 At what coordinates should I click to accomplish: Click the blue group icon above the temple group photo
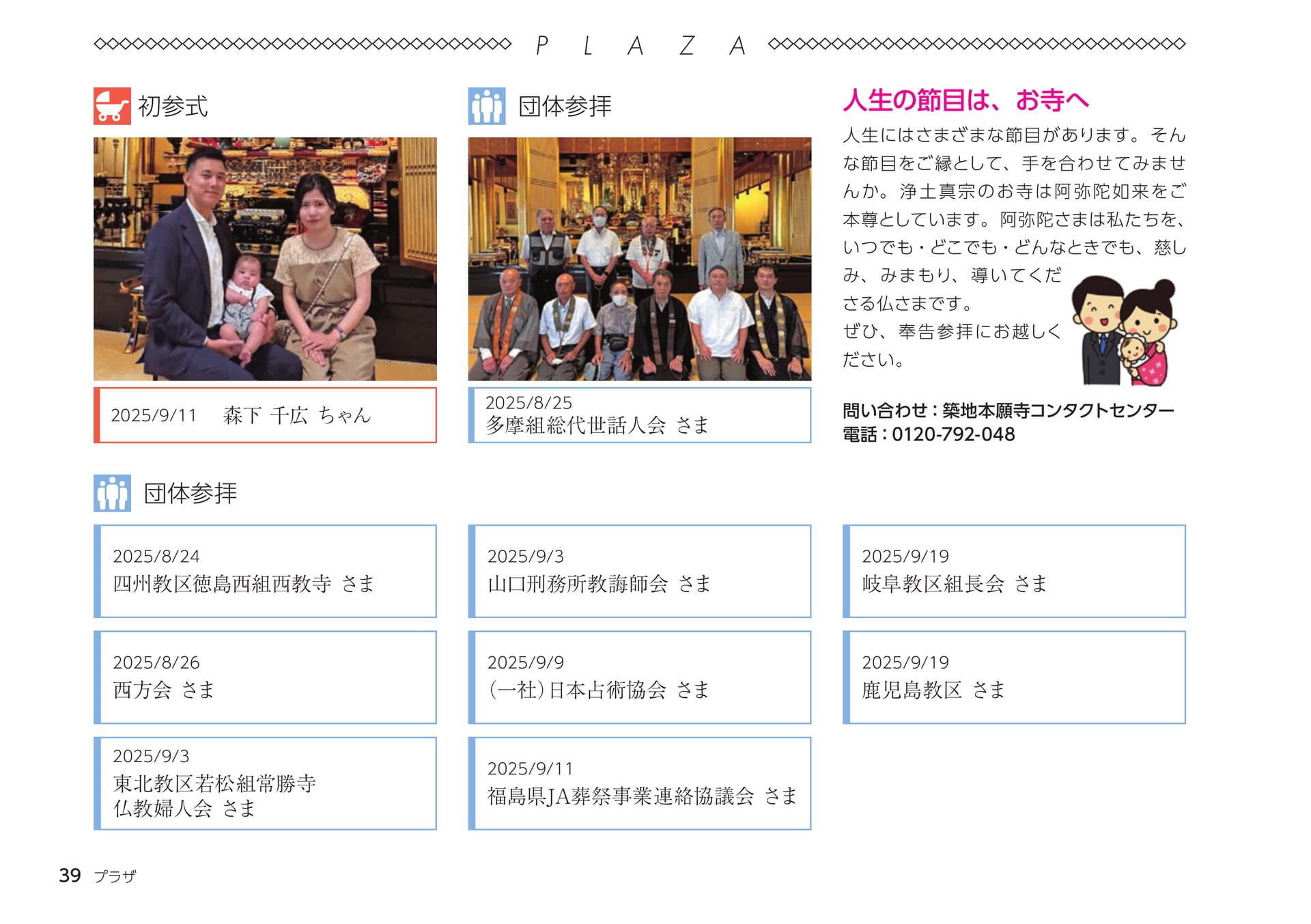487,106
